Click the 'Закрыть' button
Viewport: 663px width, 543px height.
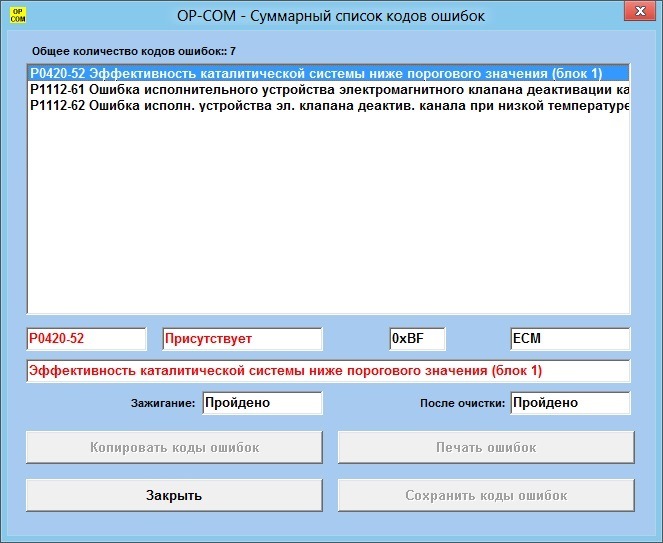point(174,495)
